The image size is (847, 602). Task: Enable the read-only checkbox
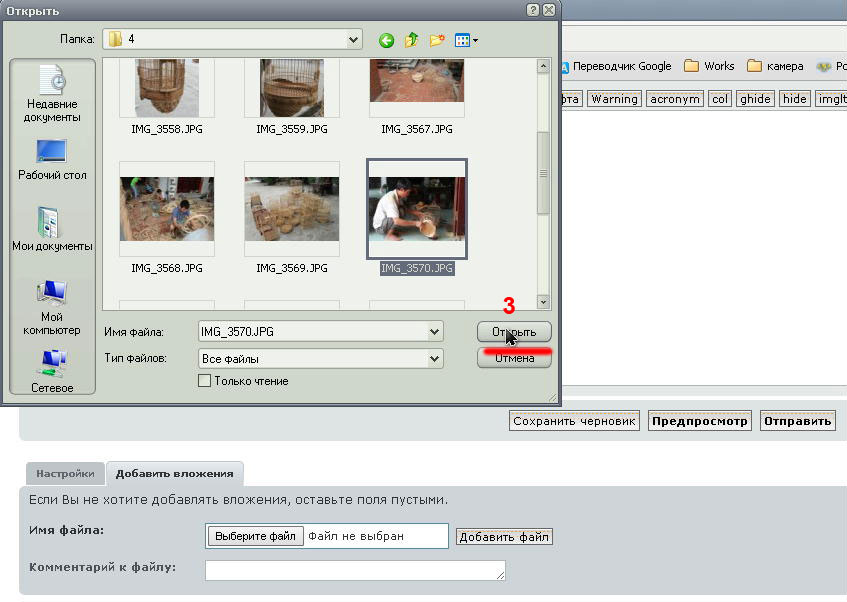(x=205, y=381)
